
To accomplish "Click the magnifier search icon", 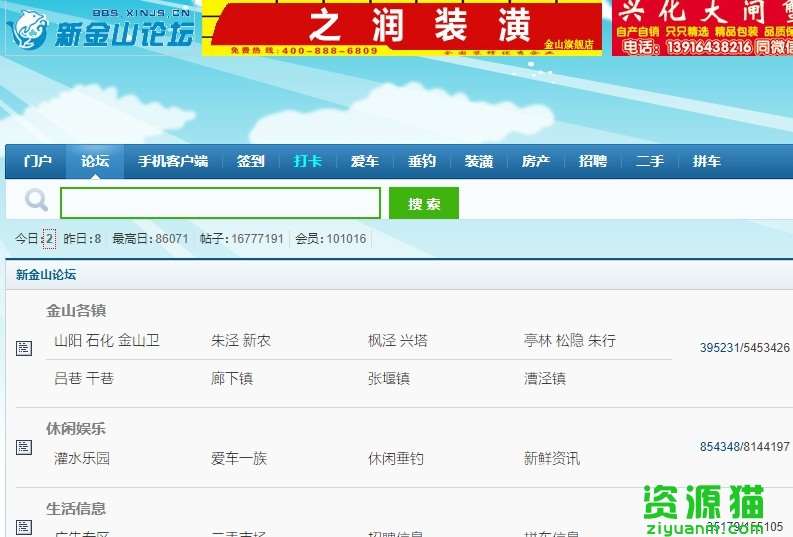I will [36, 201].
